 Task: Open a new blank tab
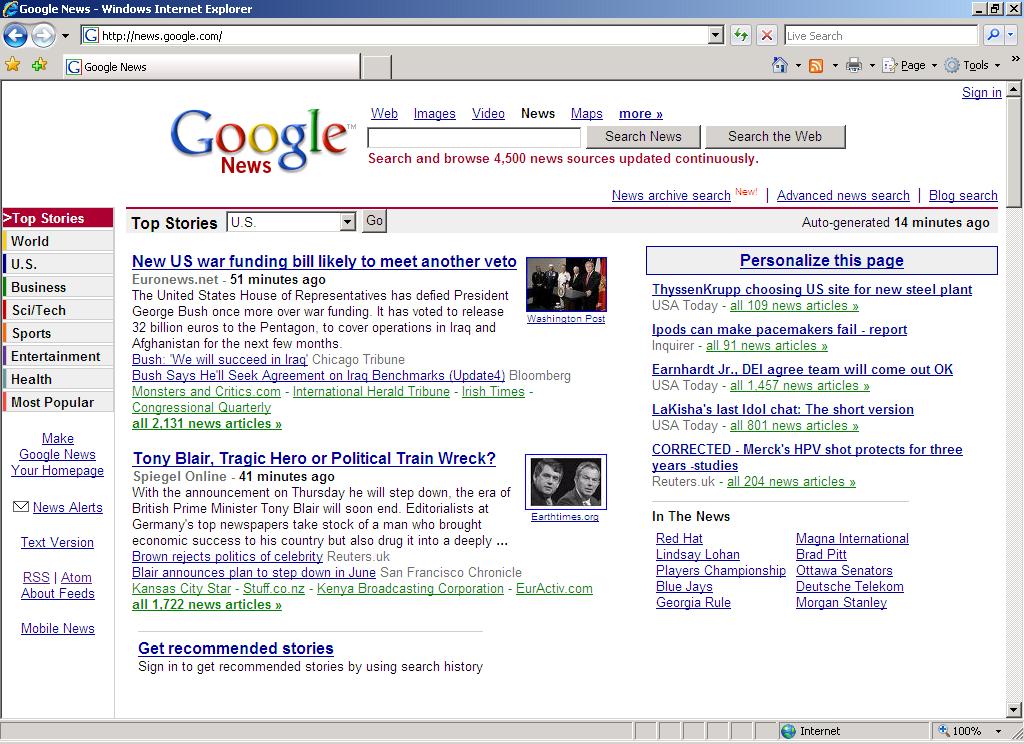click(376, 67)
